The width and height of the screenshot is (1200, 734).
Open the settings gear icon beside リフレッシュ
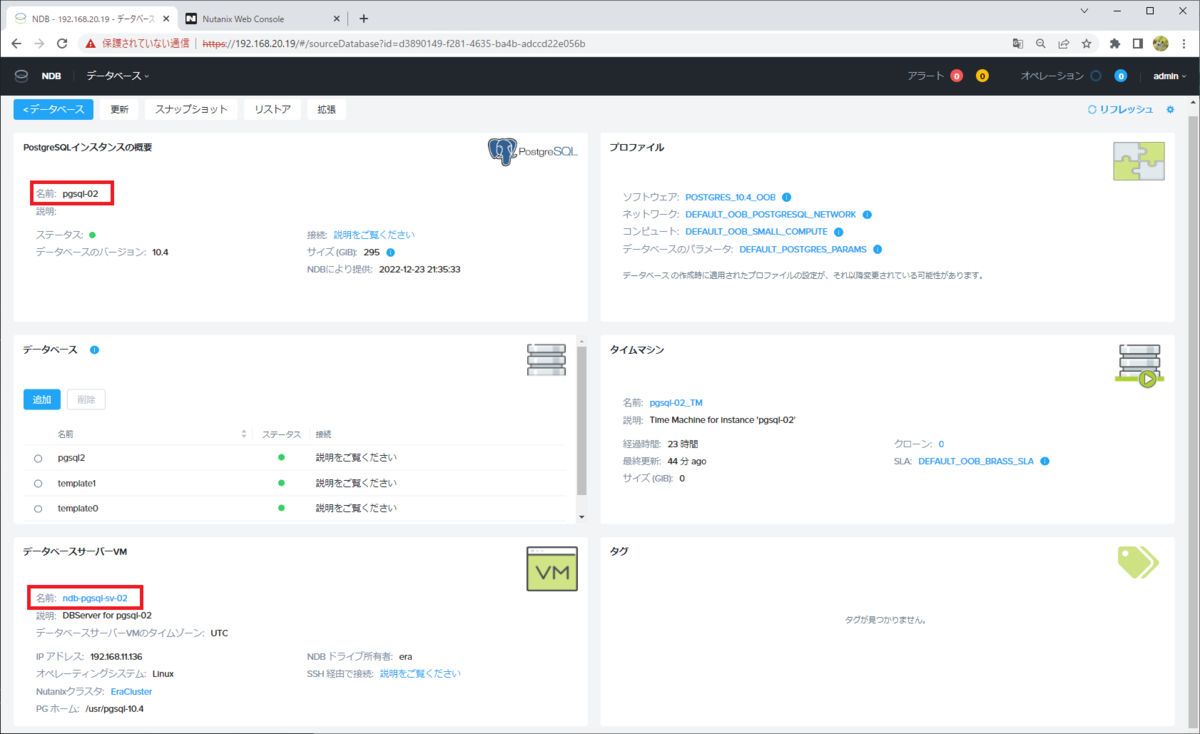(1170, 110)
